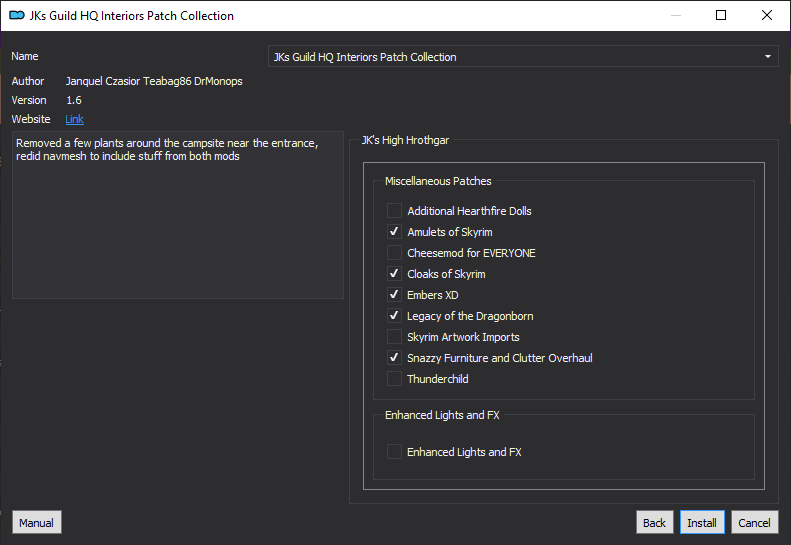The height and width of the screenshot is (545, 791).
Task: Go Back to the previous installer page
Action: click(x=654, y=522)
